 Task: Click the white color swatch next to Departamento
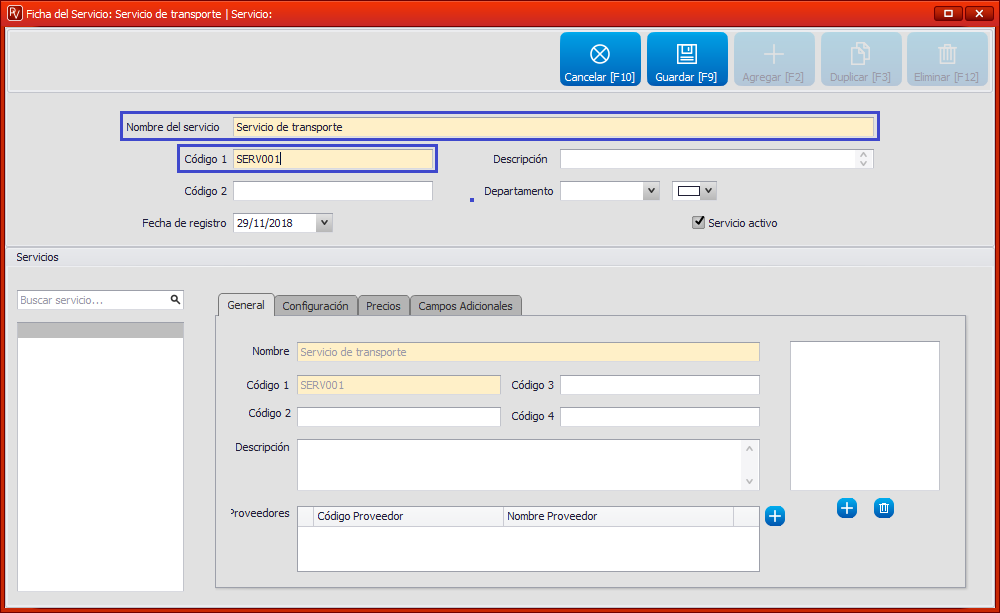(x=688, y=190)
